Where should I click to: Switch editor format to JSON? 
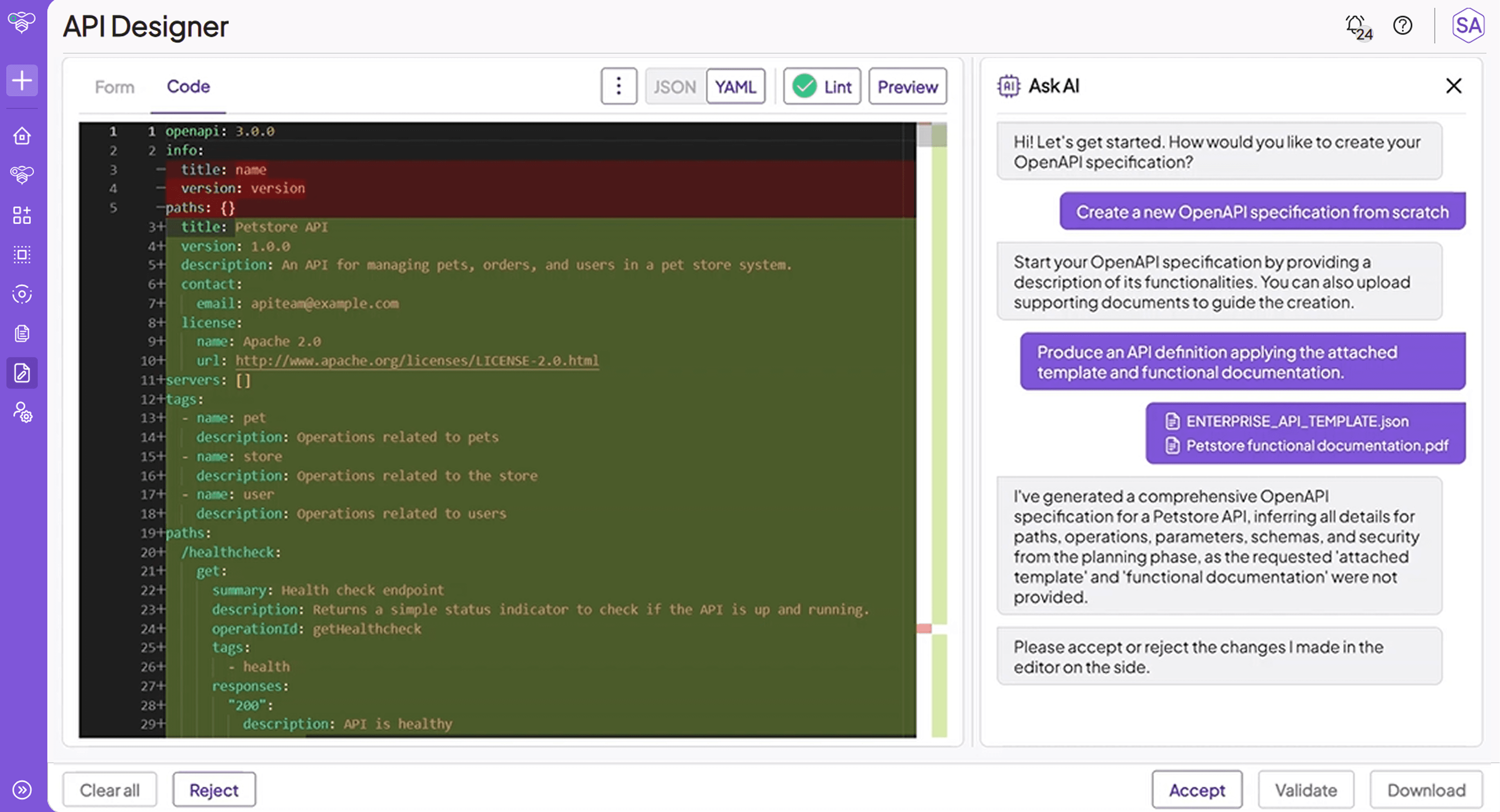tap(674, 87)
